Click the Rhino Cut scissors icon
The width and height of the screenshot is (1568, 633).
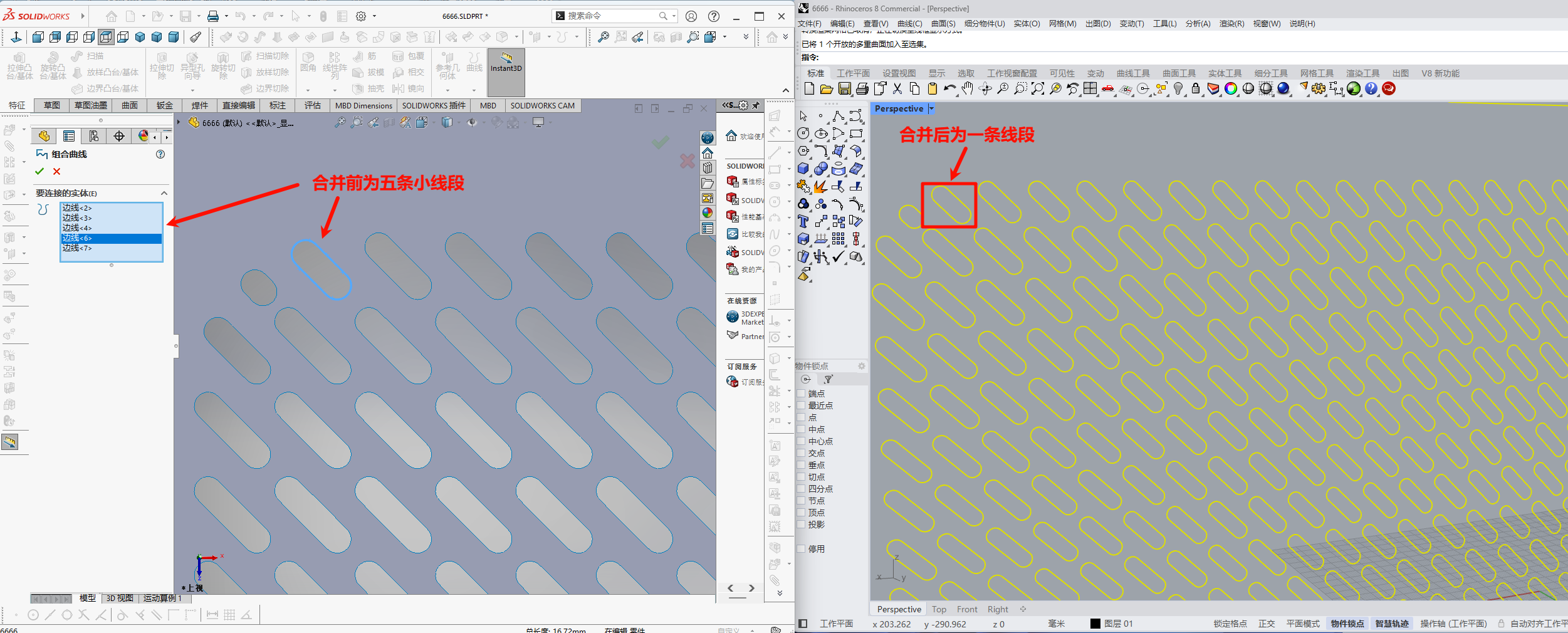[x=897, y=89]
